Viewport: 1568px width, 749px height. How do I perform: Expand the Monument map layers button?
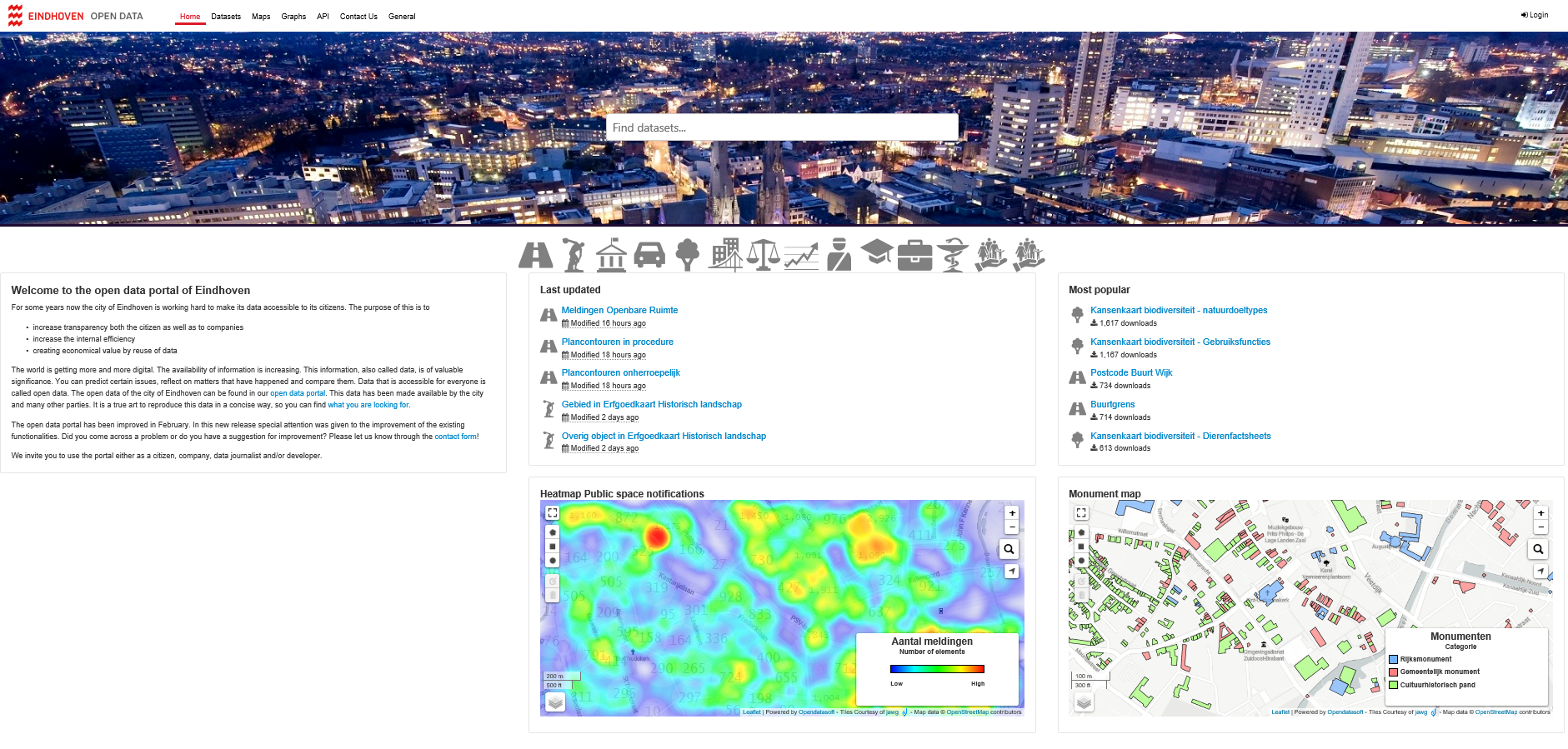[1083, 702]
